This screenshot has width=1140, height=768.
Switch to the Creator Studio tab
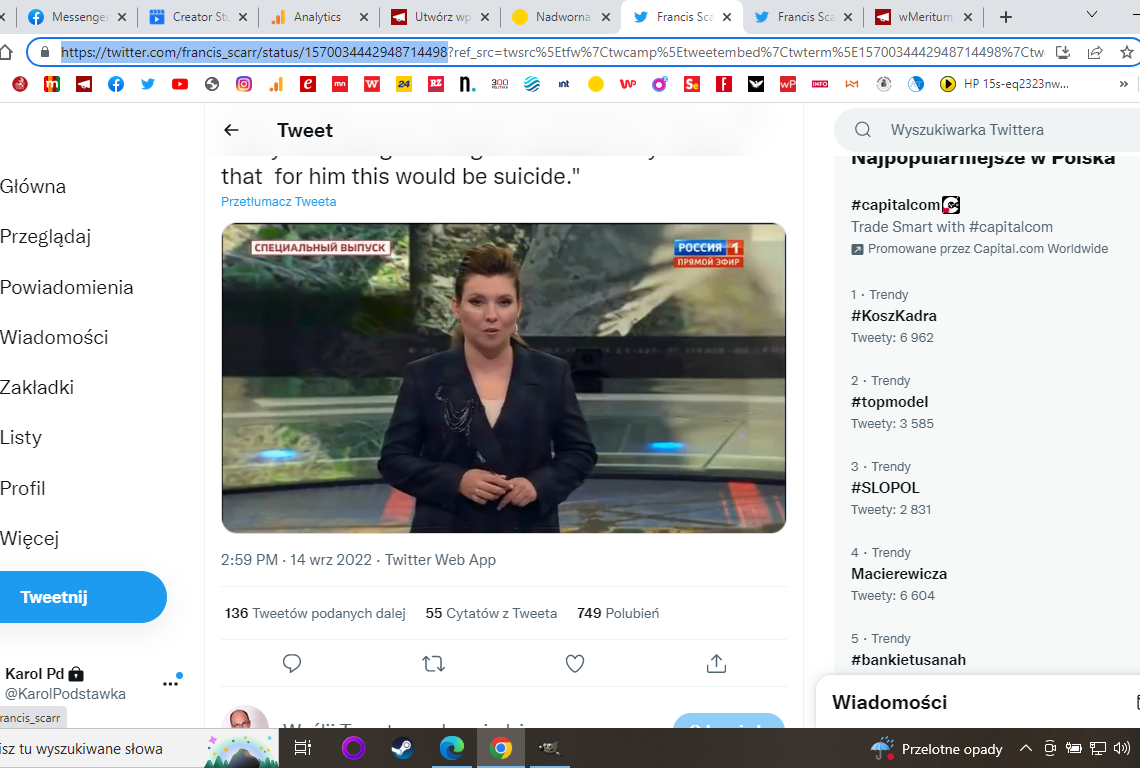coord(193,17)
